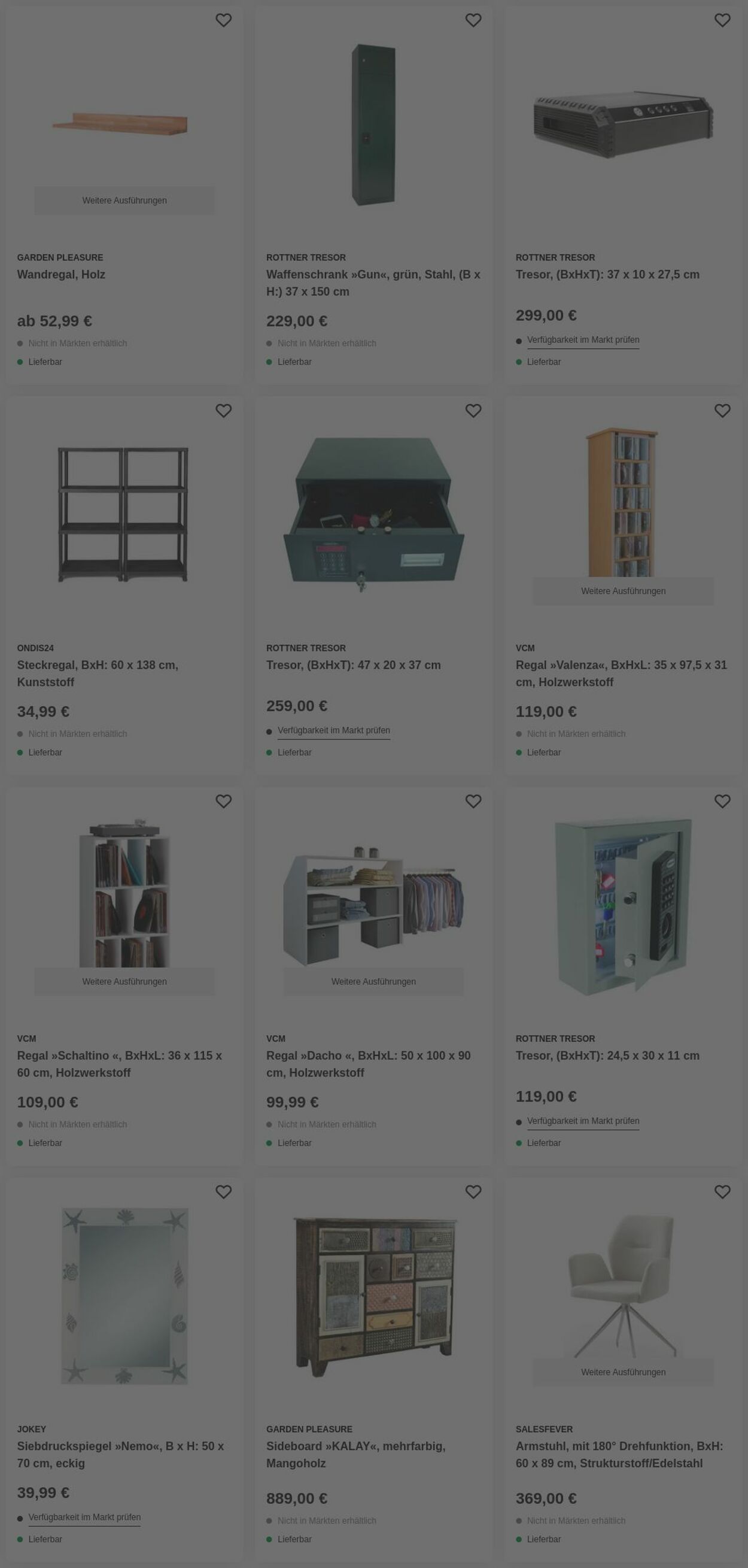This screenshot has width=748, height=1568.
Task: View Weitere Ausführungen of the Regal »Dacho«
Action: 373,982
